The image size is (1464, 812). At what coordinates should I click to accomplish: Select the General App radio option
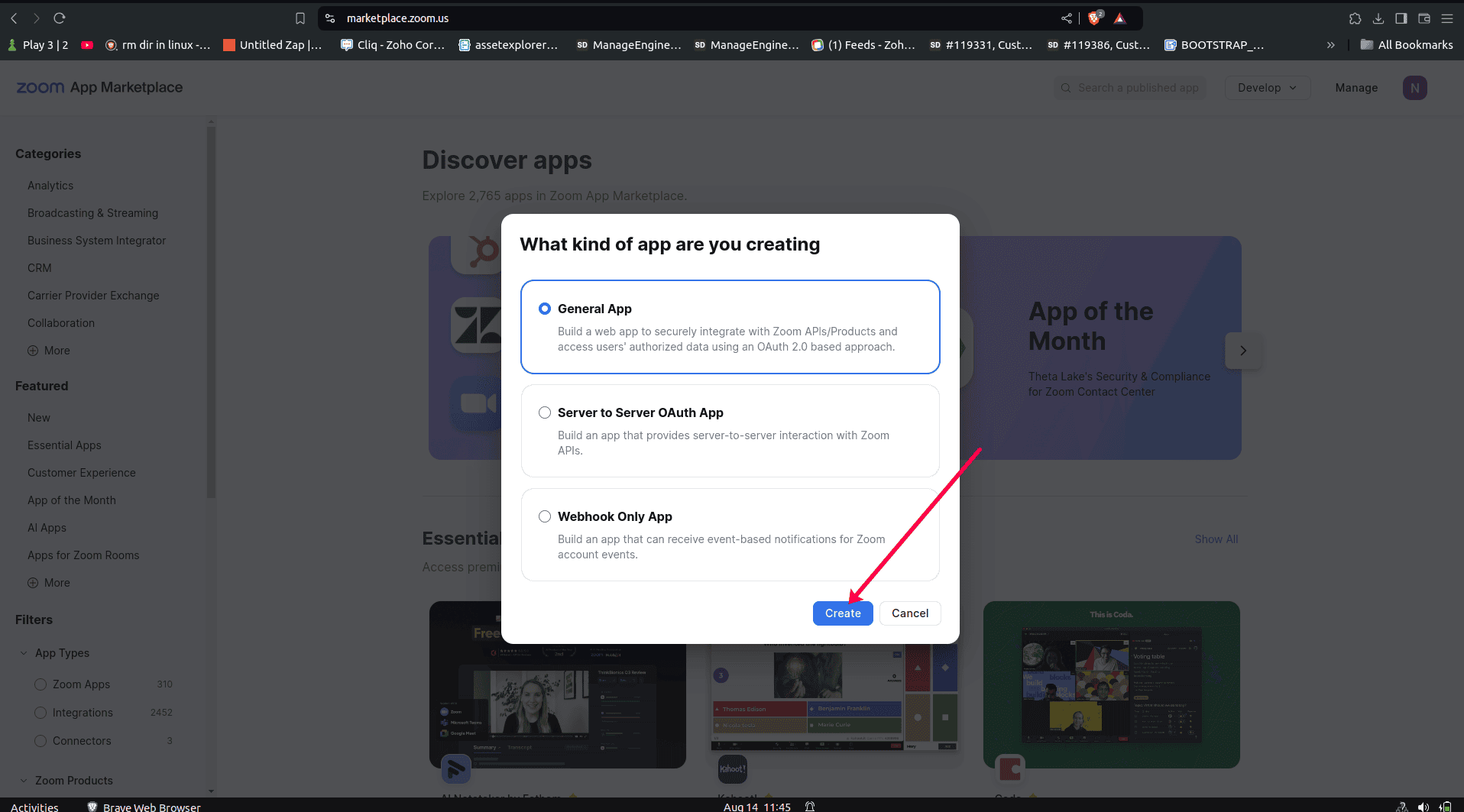(545, 309)
